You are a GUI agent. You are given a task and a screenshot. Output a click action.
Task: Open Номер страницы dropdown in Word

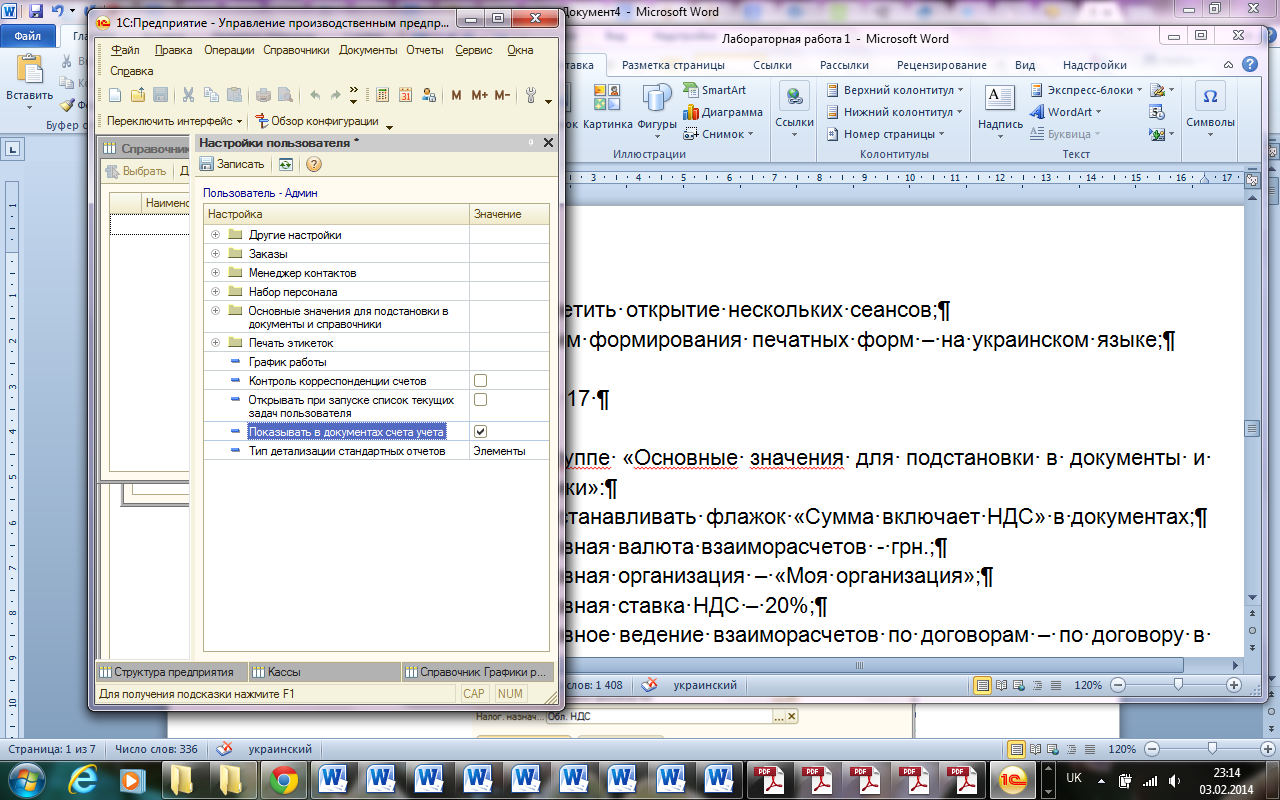pos(884,134)
